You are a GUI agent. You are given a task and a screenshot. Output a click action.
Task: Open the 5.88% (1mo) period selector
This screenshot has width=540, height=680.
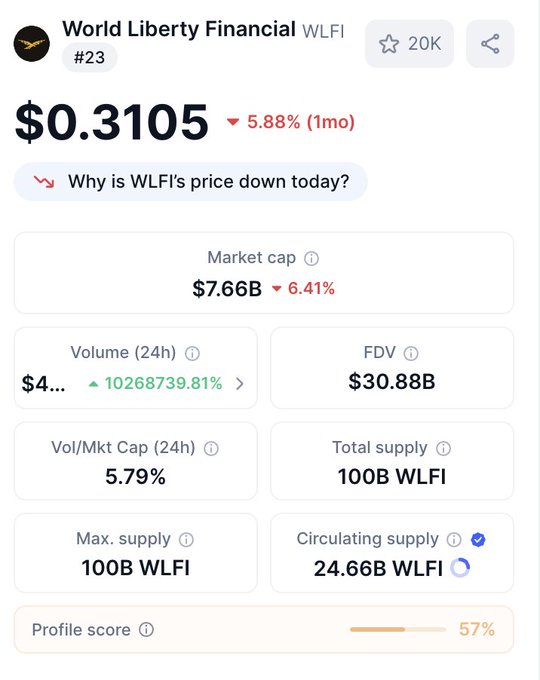pos(291,122)
